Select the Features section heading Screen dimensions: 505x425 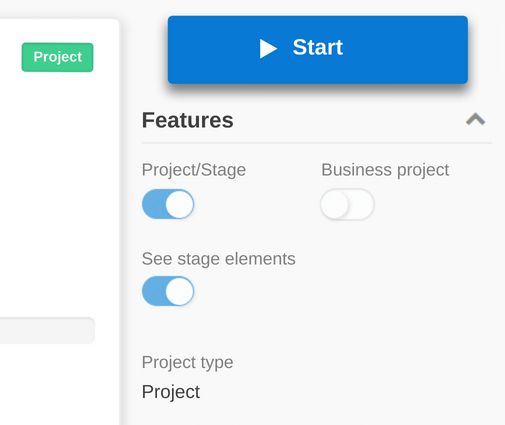pyautogui.click(x=188, y=120)
